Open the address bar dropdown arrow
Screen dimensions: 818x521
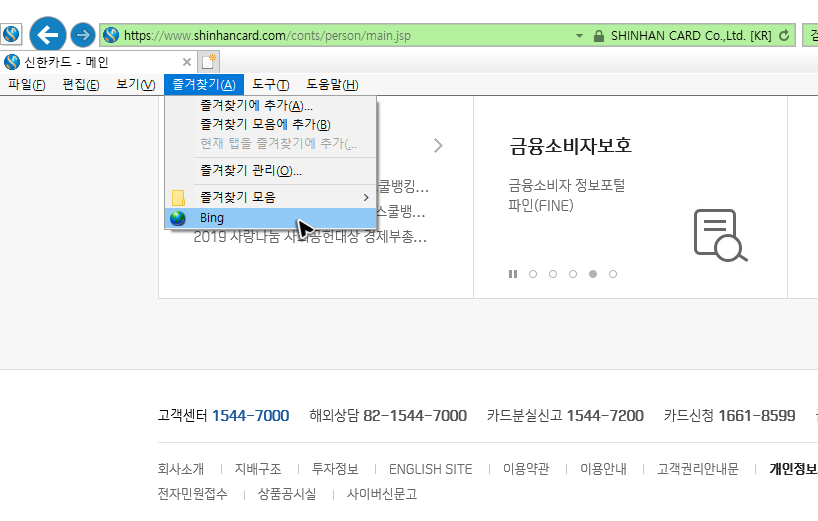(579, 35)
